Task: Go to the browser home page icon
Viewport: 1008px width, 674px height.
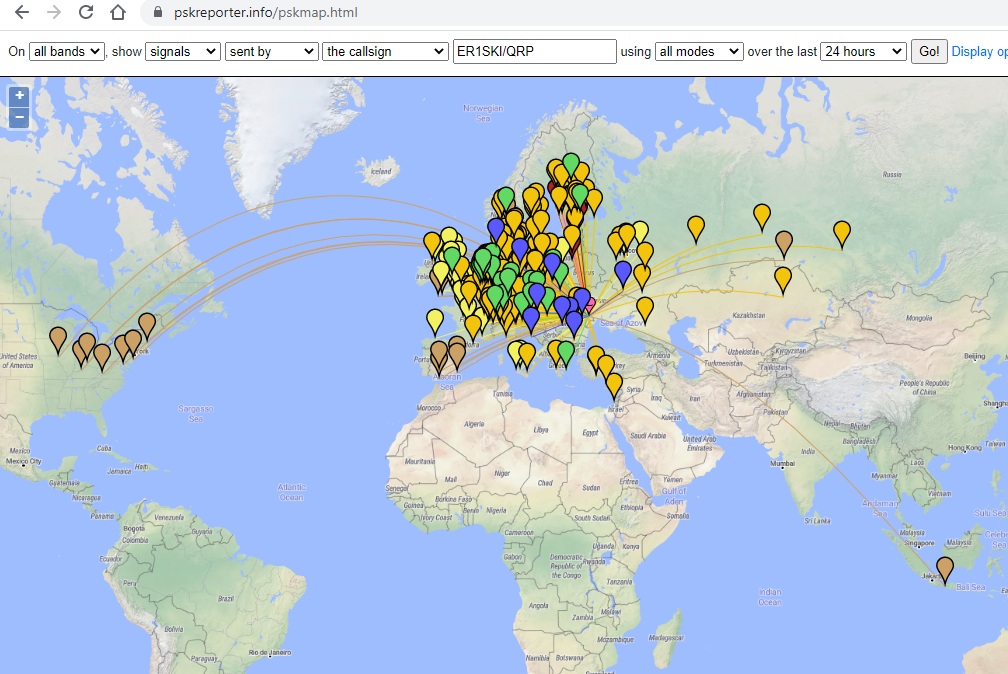Action: 118,13
